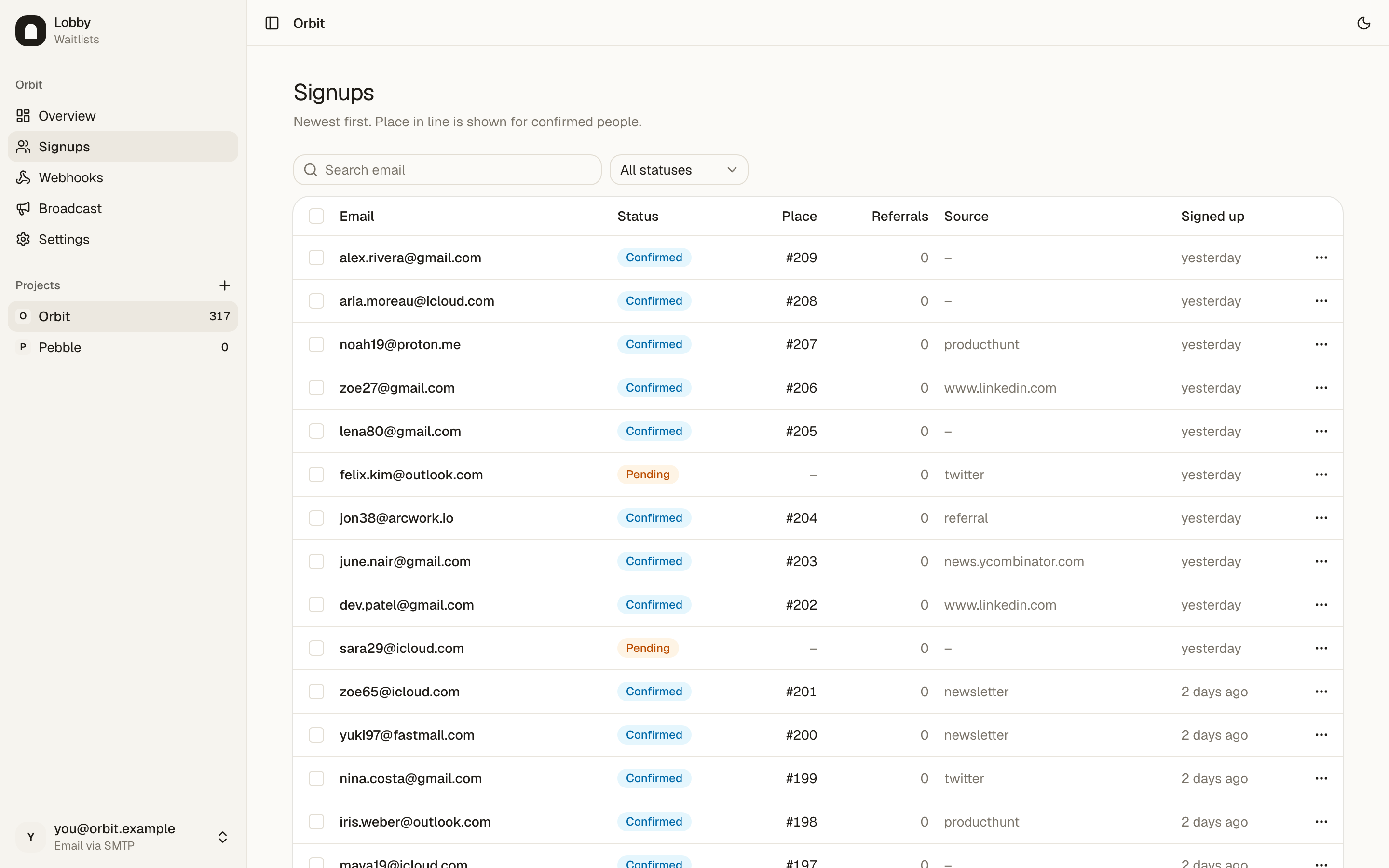Click the Broadcast megaphone icon
Viewport: 1389px width, 868px height.
point(23,208)
